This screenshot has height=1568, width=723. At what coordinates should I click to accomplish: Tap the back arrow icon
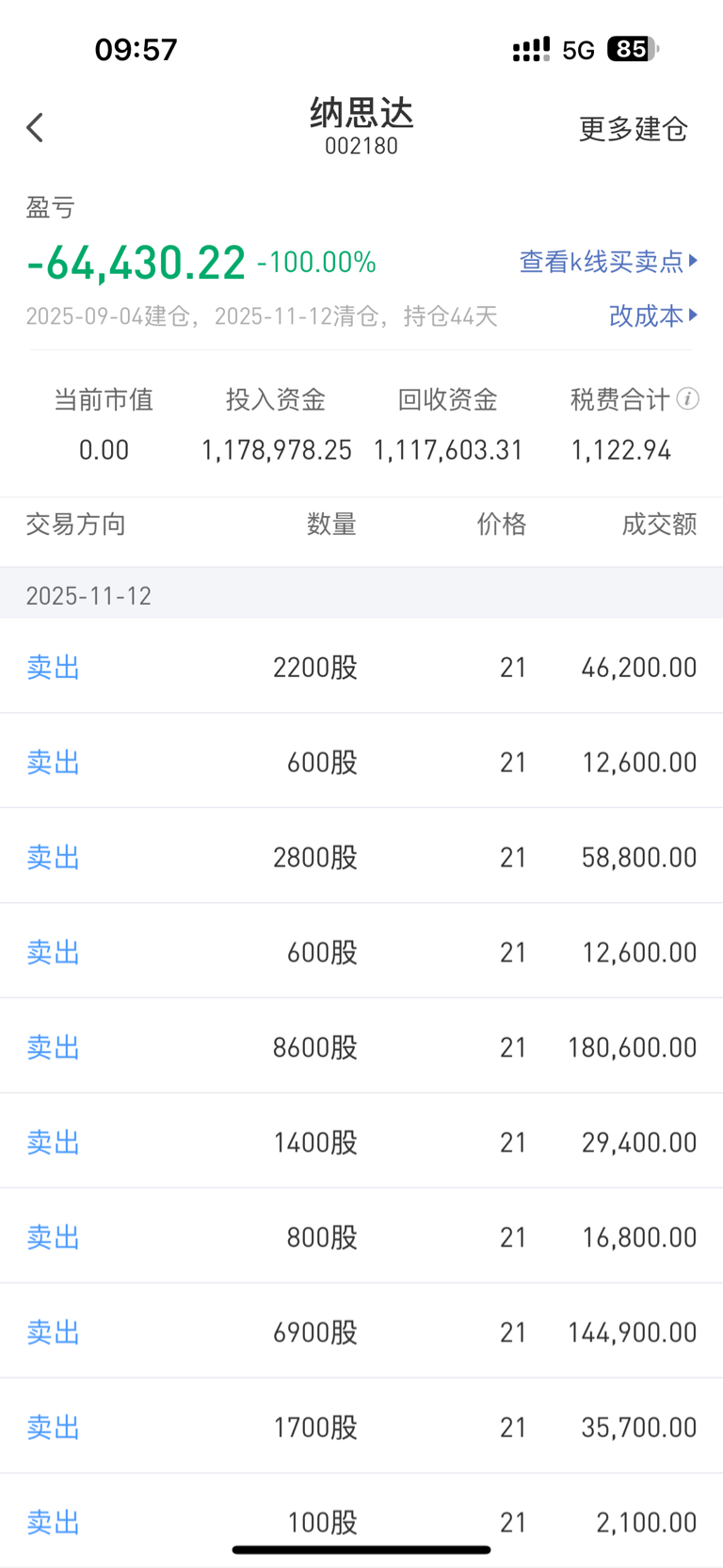tap(35, 128)
